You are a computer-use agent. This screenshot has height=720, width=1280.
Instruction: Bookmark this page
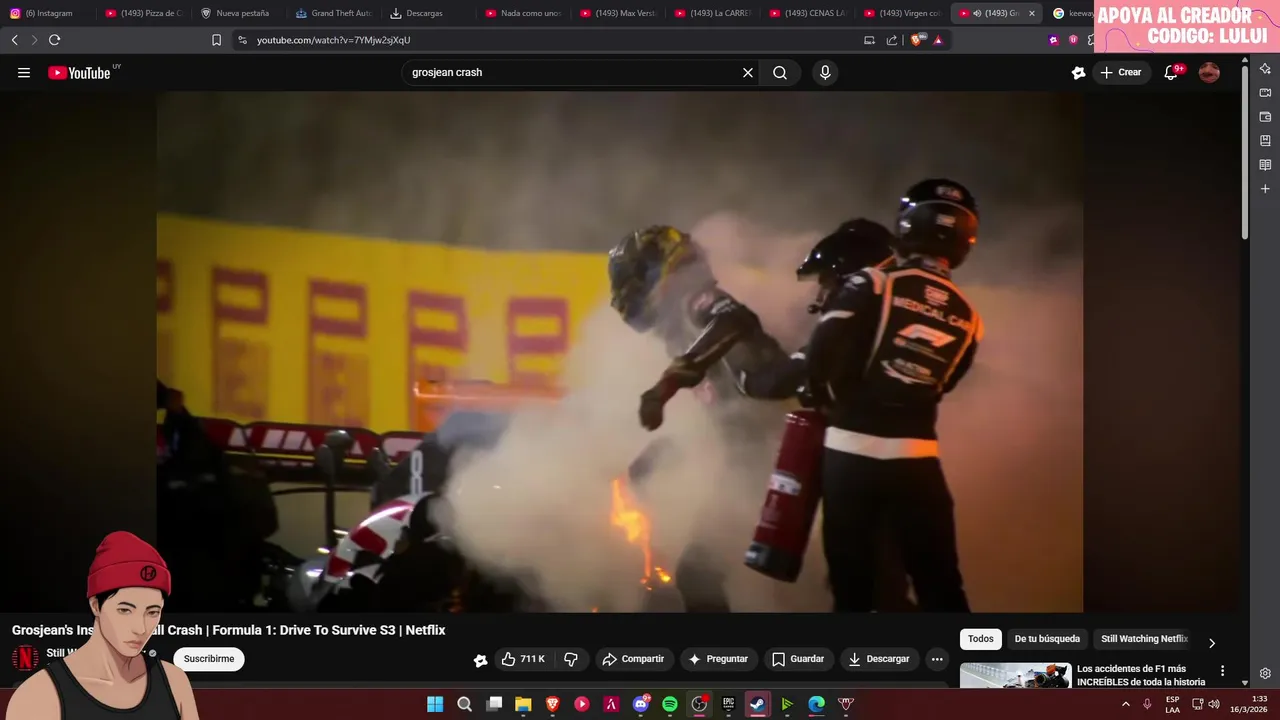pos(216,40)
